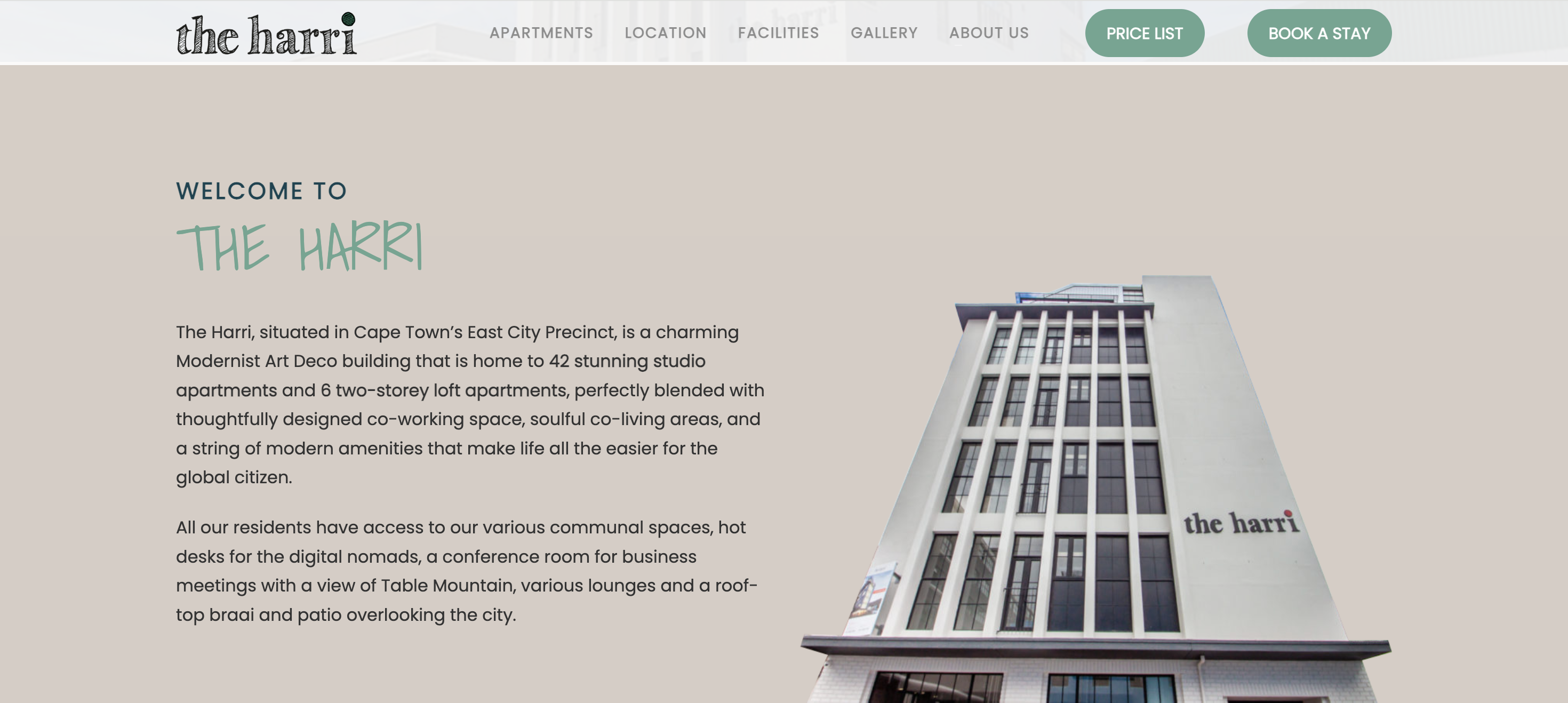Click the paragraph about communal spaces and hot desks
This screenshot has height=703, width=1568.
pyautogui.click(x=467, y=571)
